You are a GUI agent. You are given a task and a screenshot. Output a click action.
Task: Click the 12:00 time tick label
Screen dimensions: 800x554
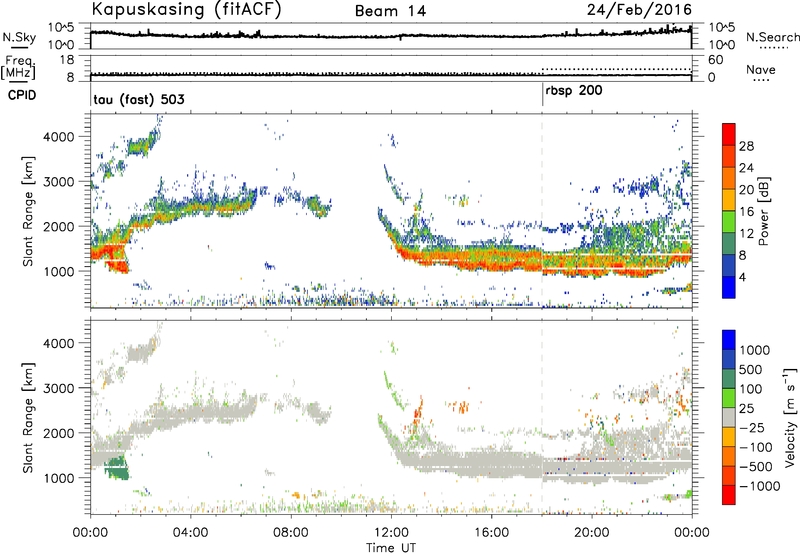tap(391, 533)
